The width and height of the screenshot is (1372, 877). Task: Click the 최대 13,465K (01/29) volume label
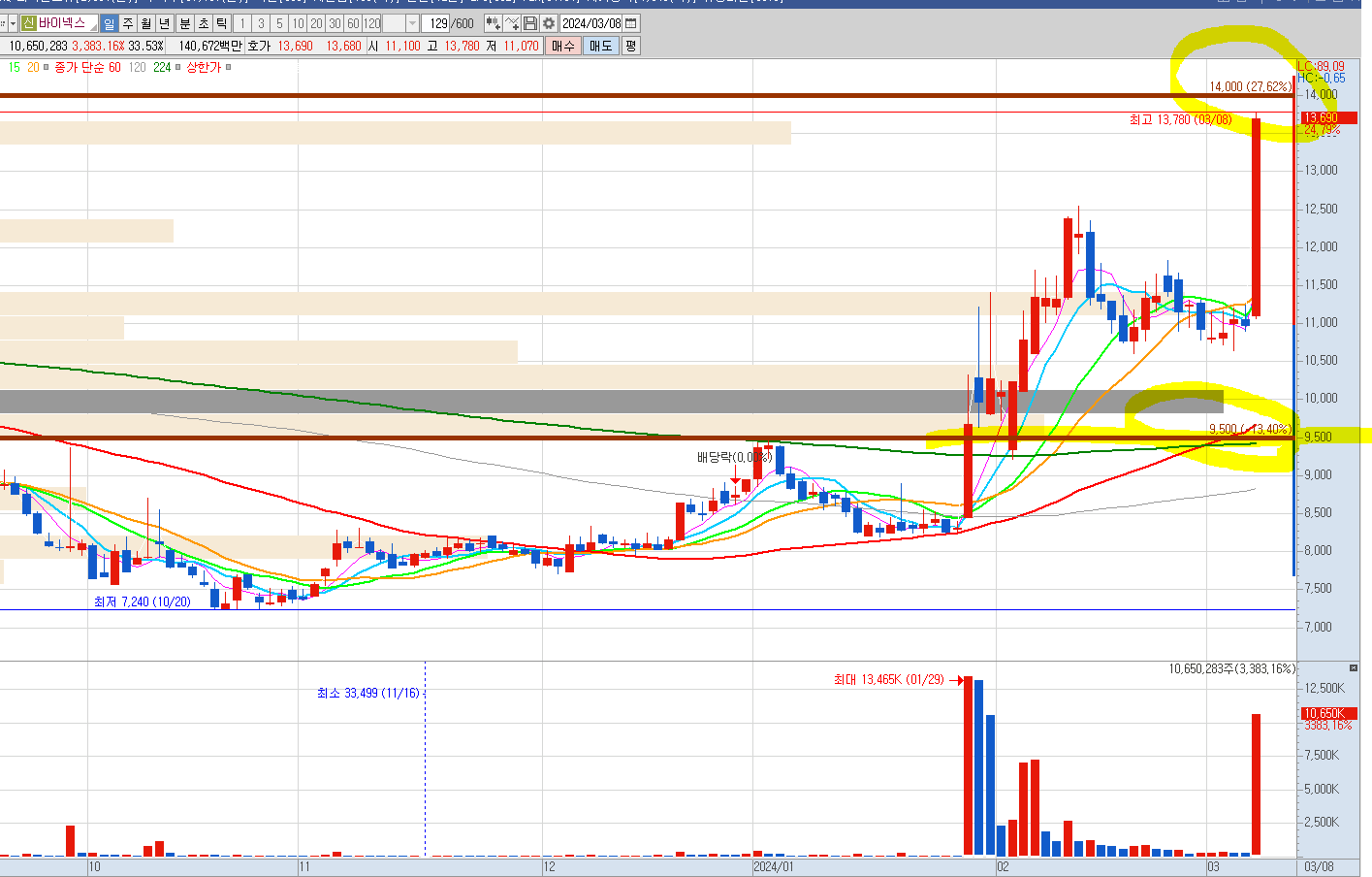point(888,679)
